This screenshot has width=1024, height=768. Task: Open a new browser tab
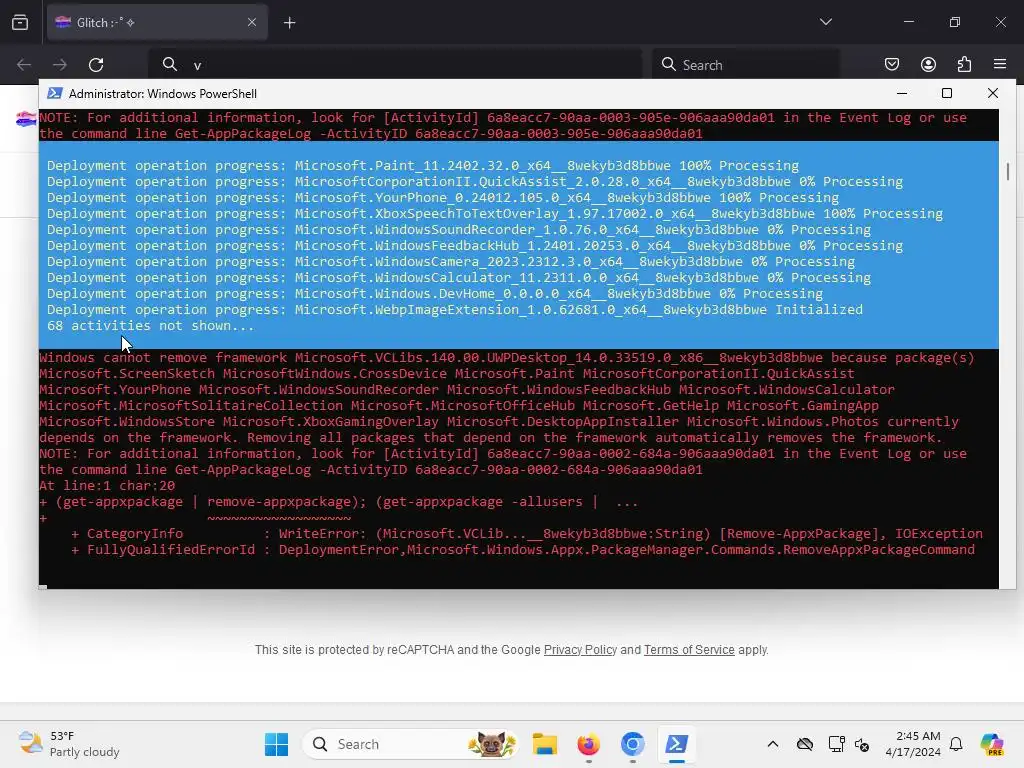coord(289,23)
